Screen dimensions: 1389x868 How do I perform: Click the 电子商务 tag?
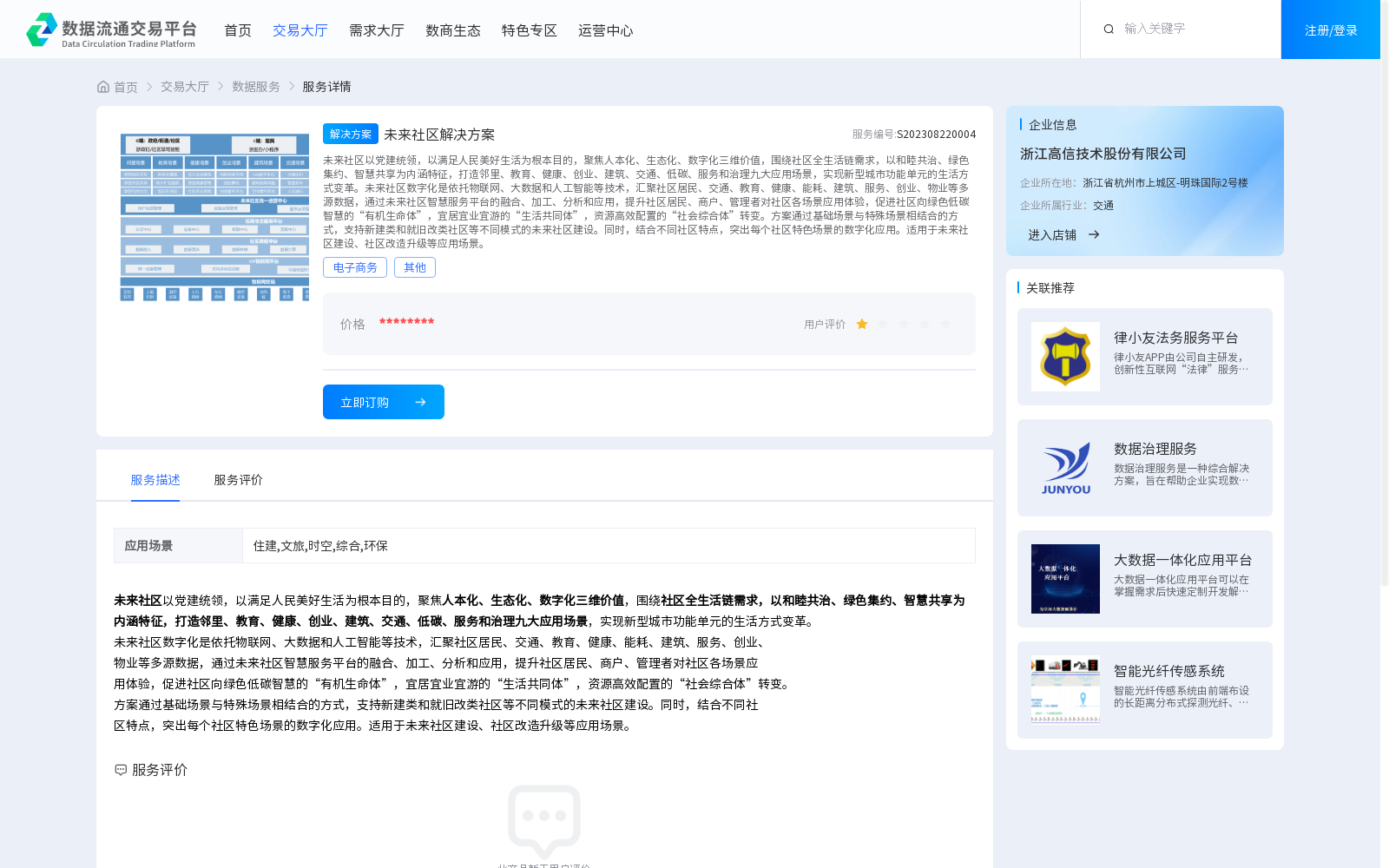tap(355, 267)
